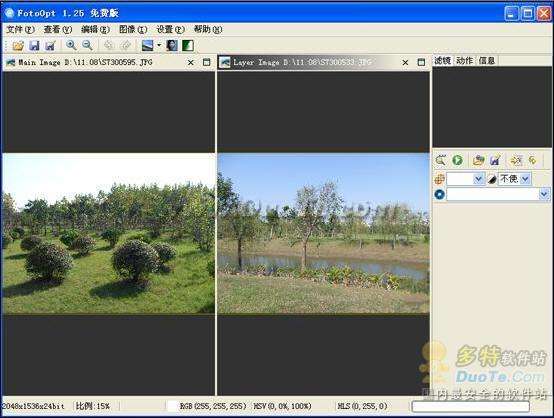Screen dimensions: 554x418
Task: Click filter preview magnifier icon in side panel
Action: tap(441, 160)
